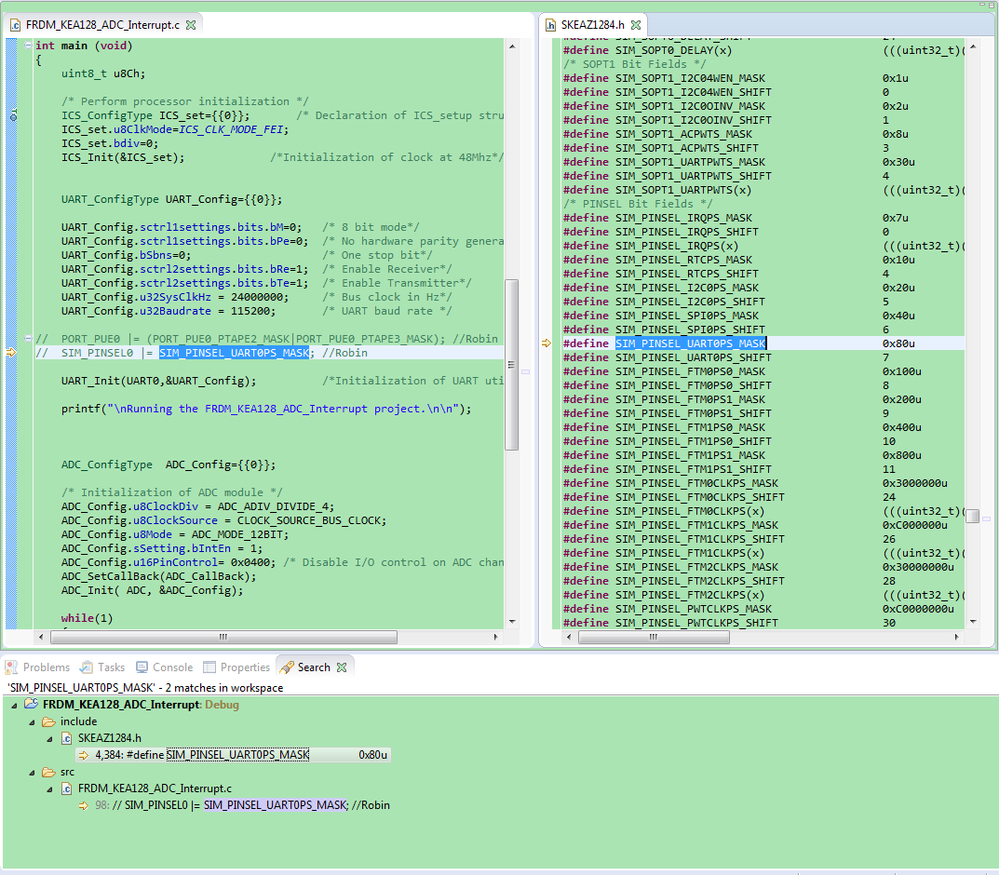Select the Search view tab
999x875 pixels.
click(314, 667)
